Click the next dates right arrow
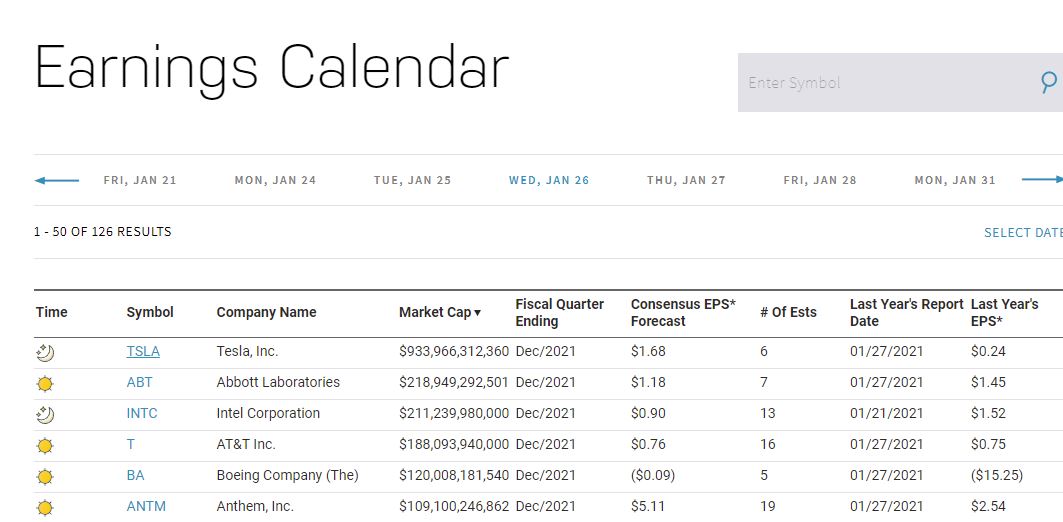 (1042, 180)
